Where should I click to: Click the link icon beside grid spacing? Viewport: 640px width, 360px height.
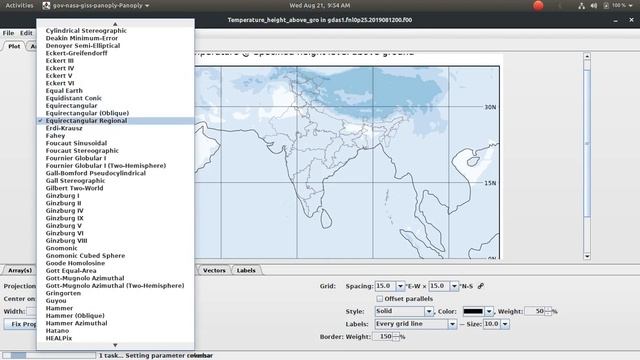click(x=481, y=286)
